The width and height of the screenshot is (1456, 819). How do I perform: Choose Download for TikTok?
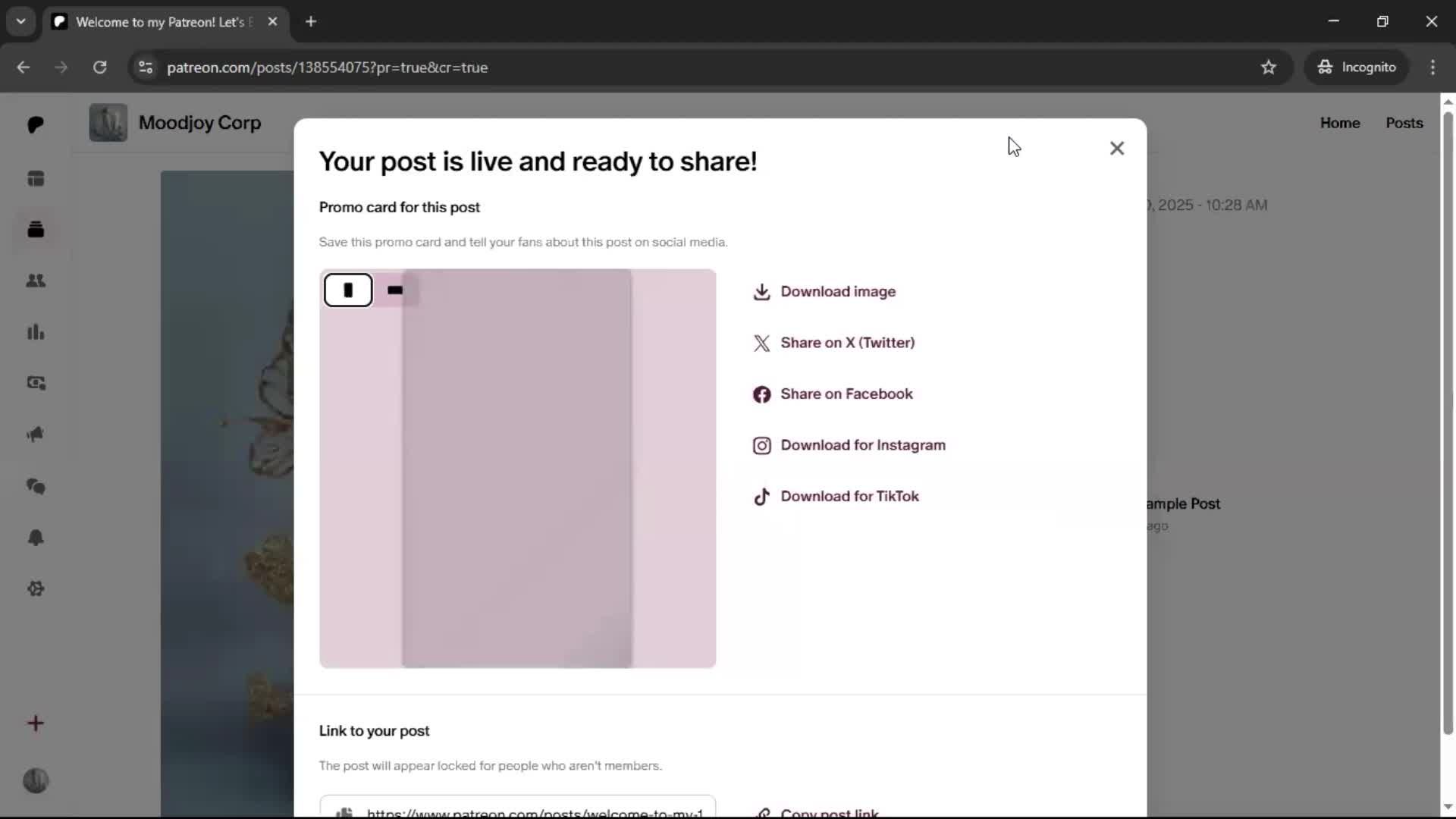tap(836, 497)
